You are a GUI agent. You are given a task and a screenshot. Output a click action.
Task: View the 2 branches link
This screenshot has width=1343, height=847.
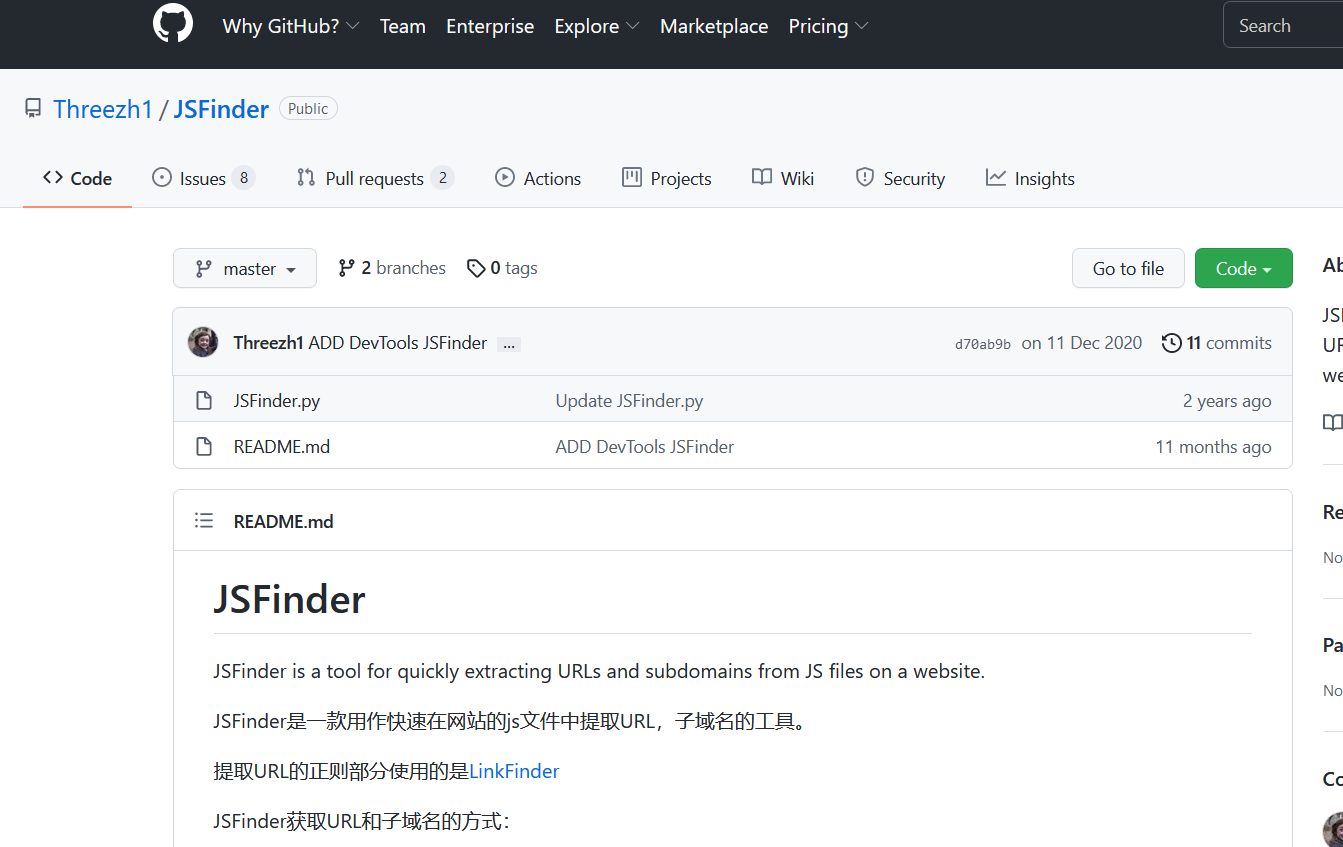pos(392,268)
